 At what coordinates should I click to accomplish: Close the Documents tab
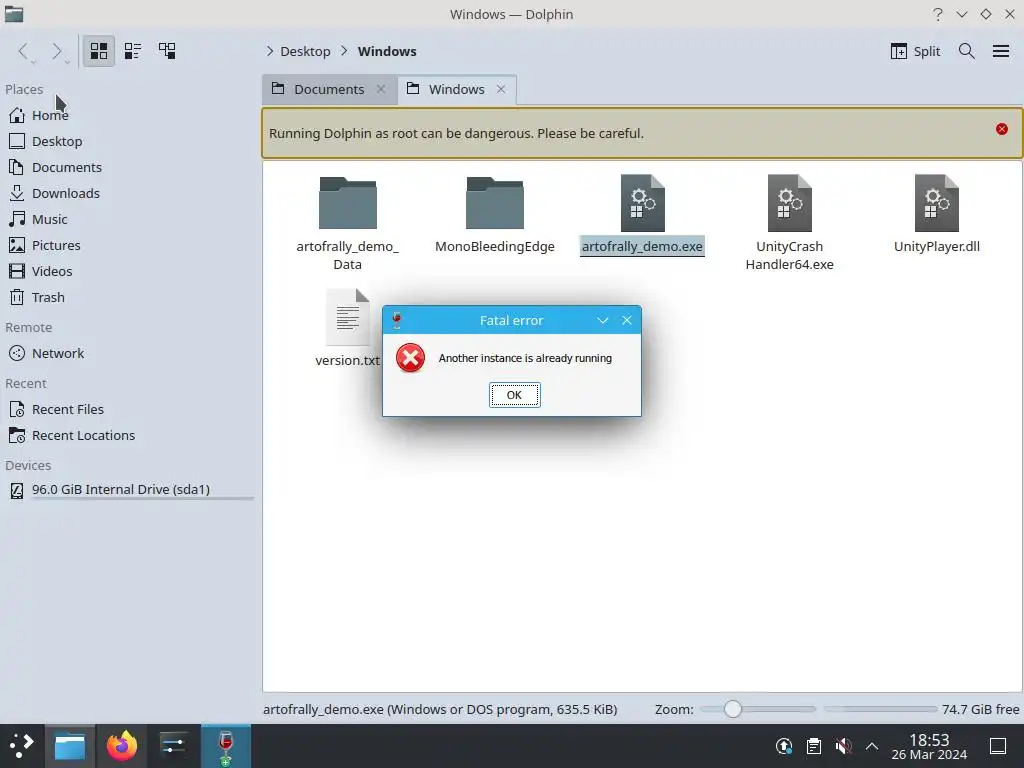(x=381, y=89)
